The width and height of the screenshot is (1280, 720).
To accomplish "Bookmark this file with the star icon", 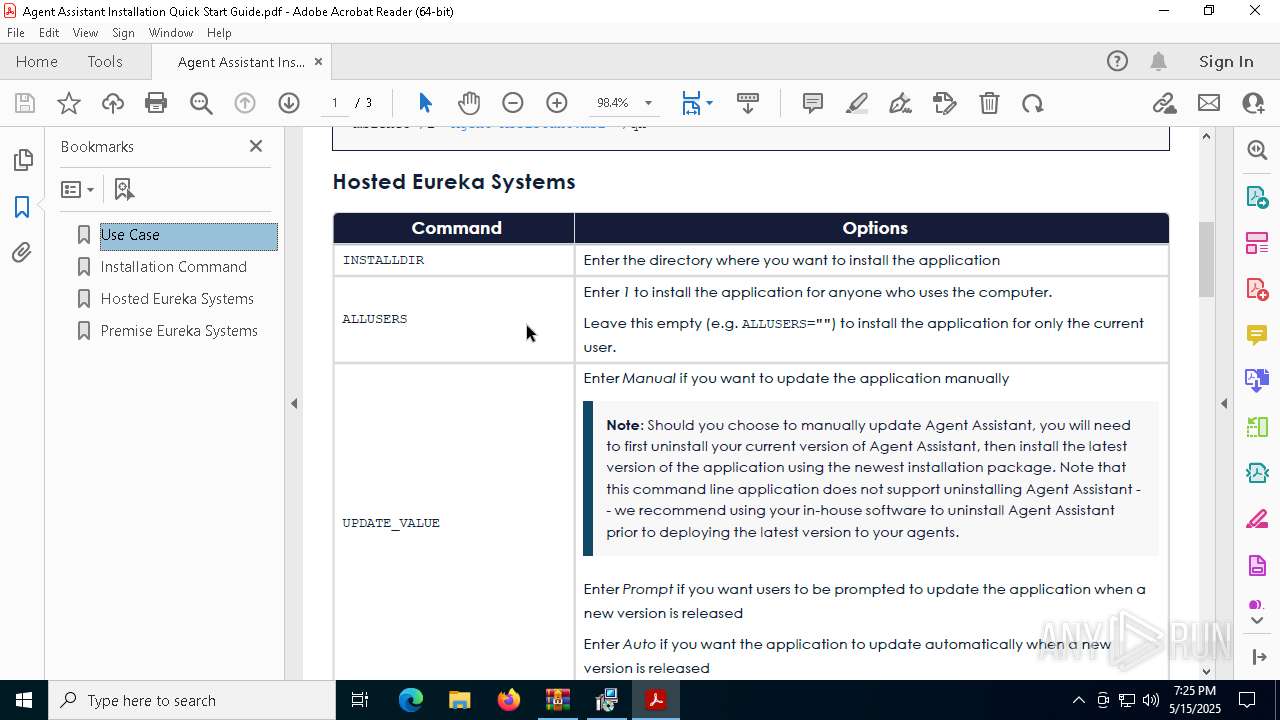I will point(69,103).
